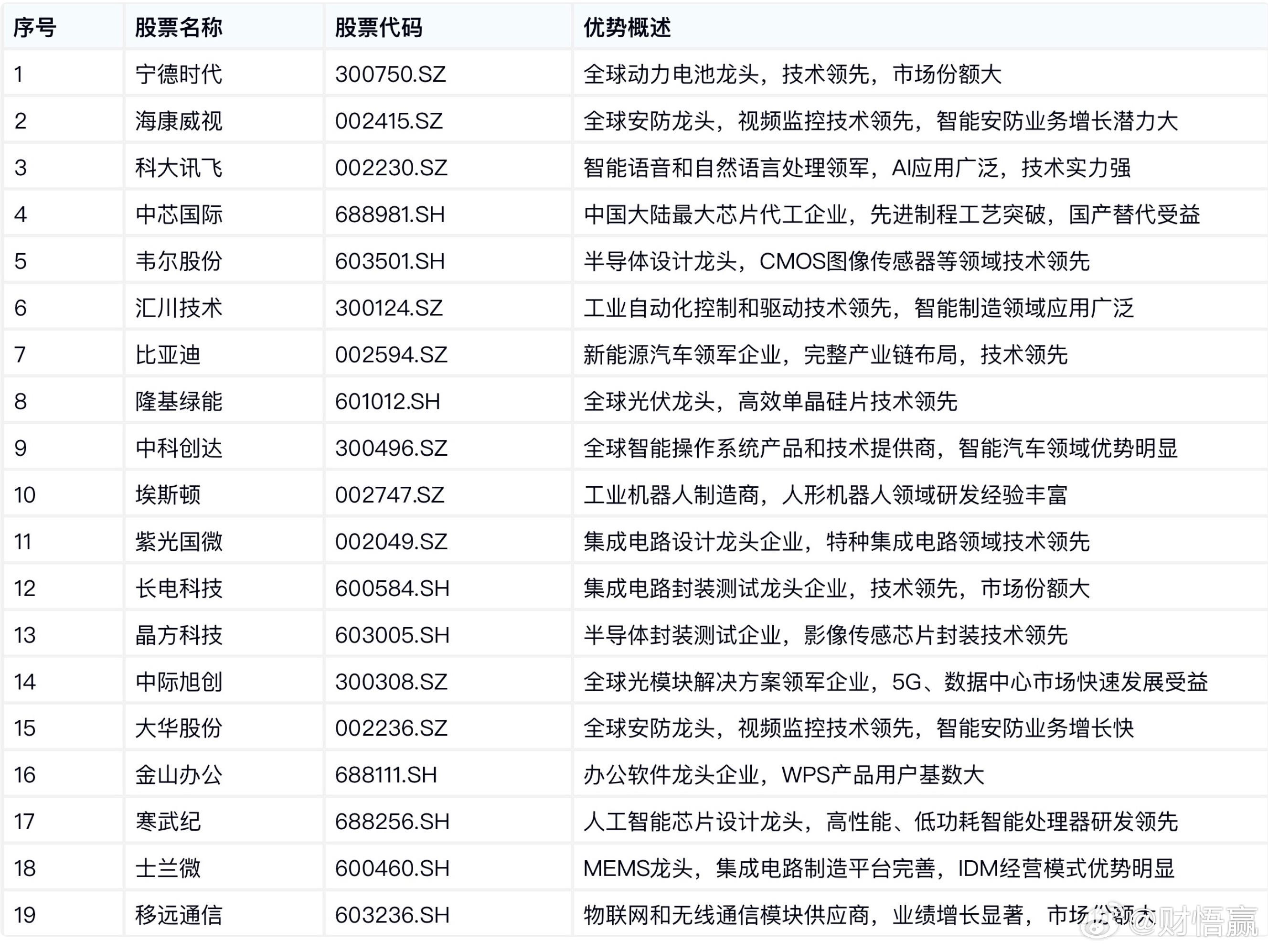Select stock code 688981.SH
The height and width of the screenshot is (952, 1268).
[x=390, y=214]
